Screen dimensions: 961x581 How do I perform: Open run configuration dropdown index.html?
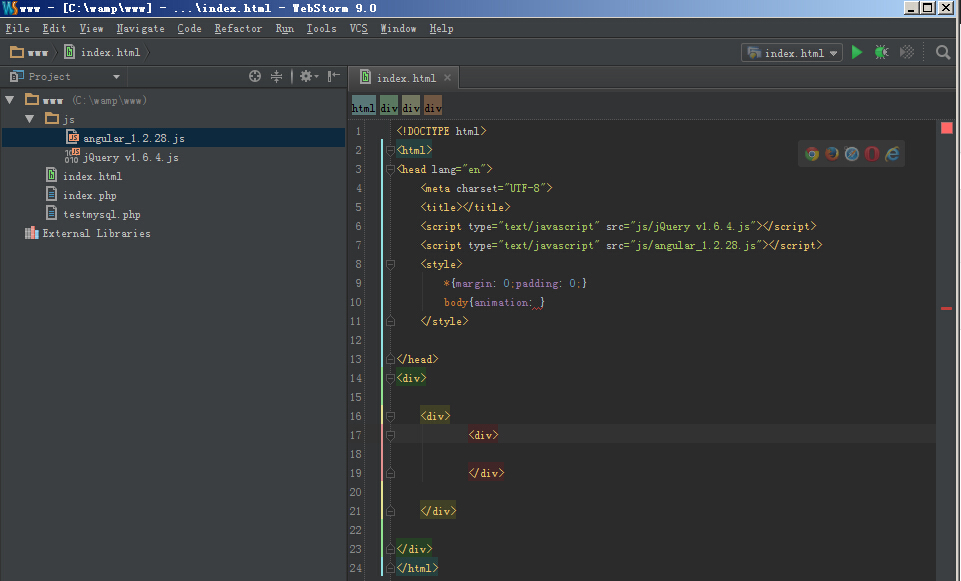pos(792,53)
